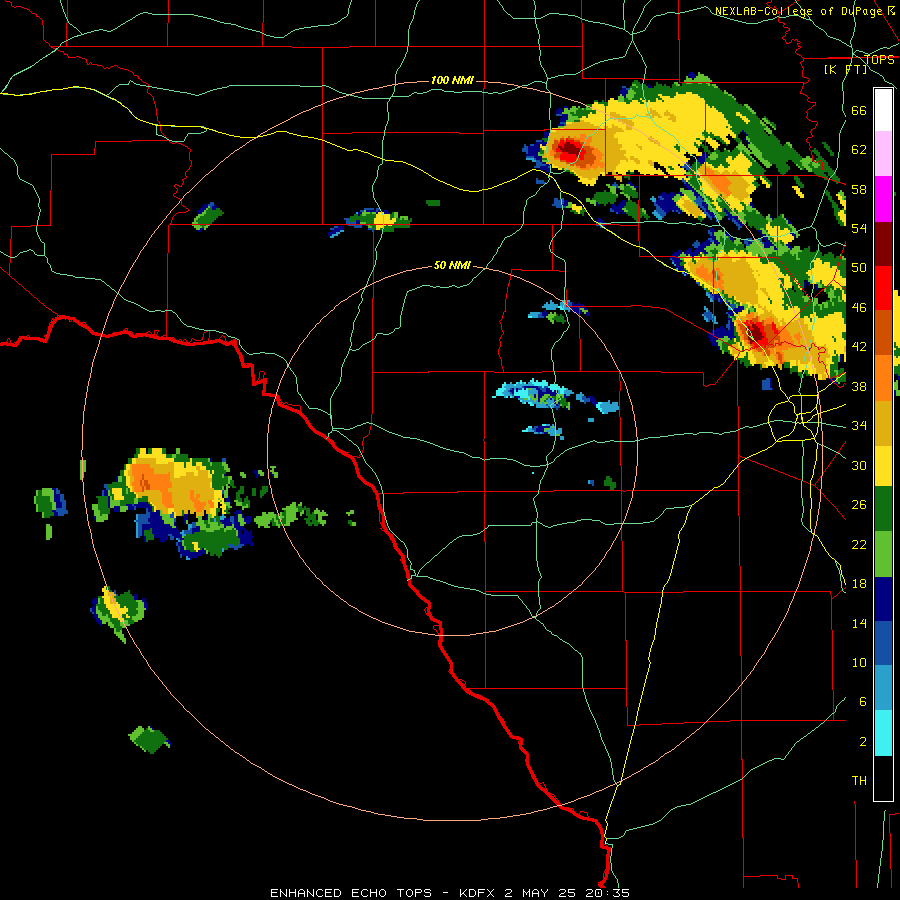
Task: Pick the medium blue legend swatch
Action: tap(883, 644)
